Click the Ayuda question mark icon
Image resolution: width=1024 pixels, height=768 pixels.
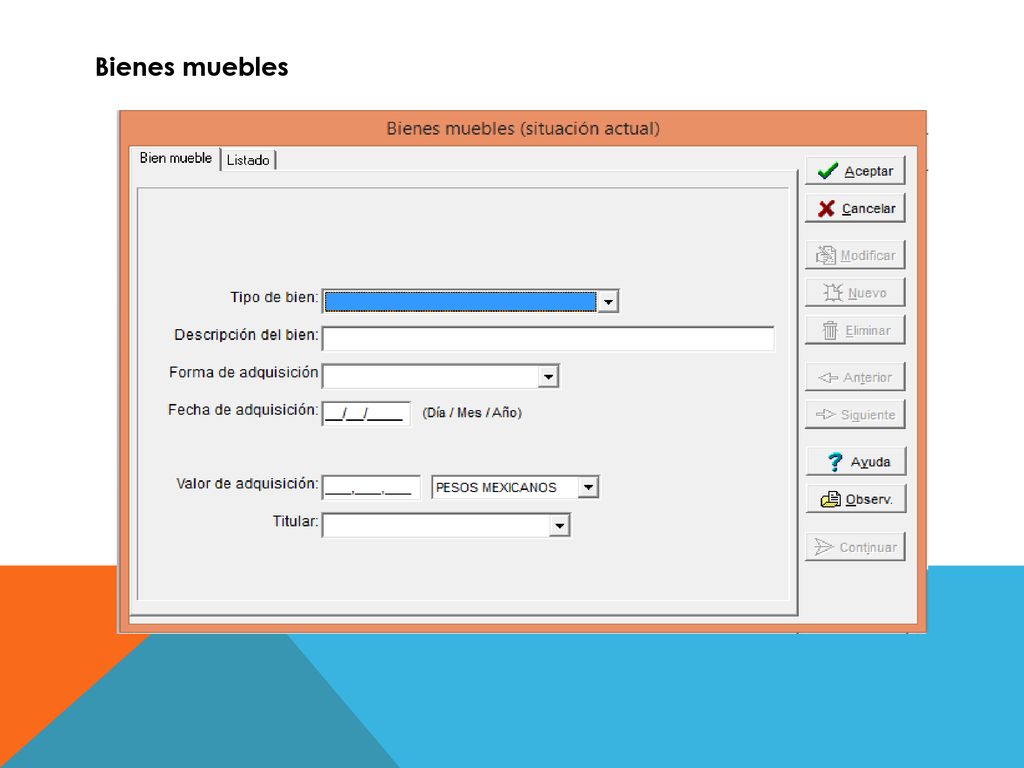click(835, 462)
